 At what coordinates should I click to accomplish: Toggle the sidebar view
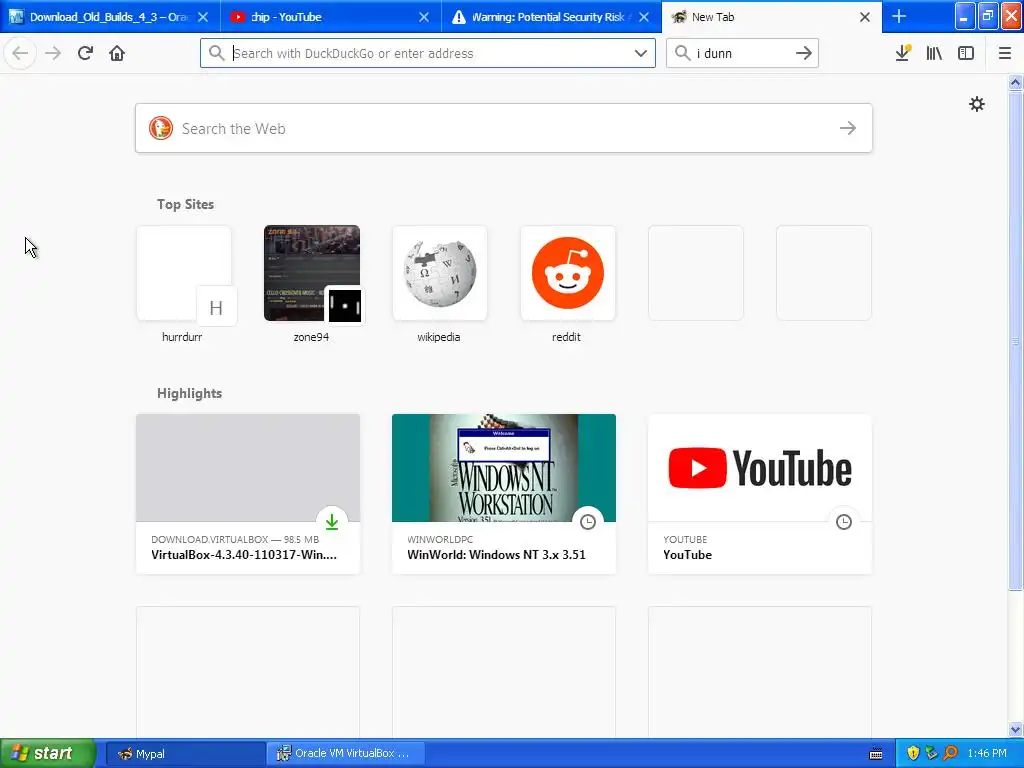tap(966, 53)
